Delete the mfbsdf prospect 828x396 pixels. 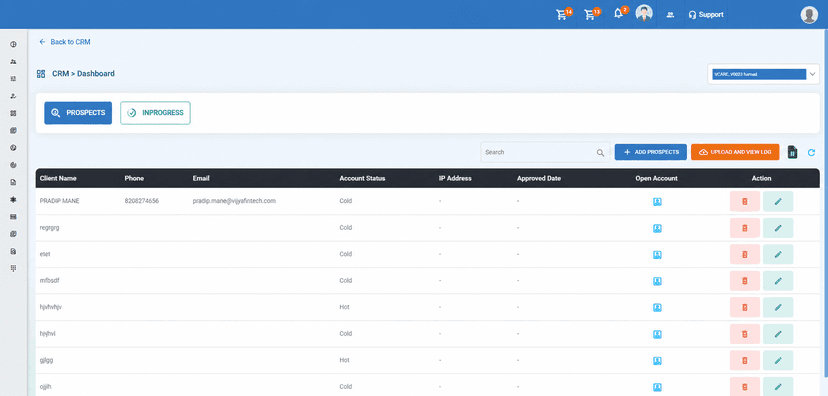tap(745, 281)
